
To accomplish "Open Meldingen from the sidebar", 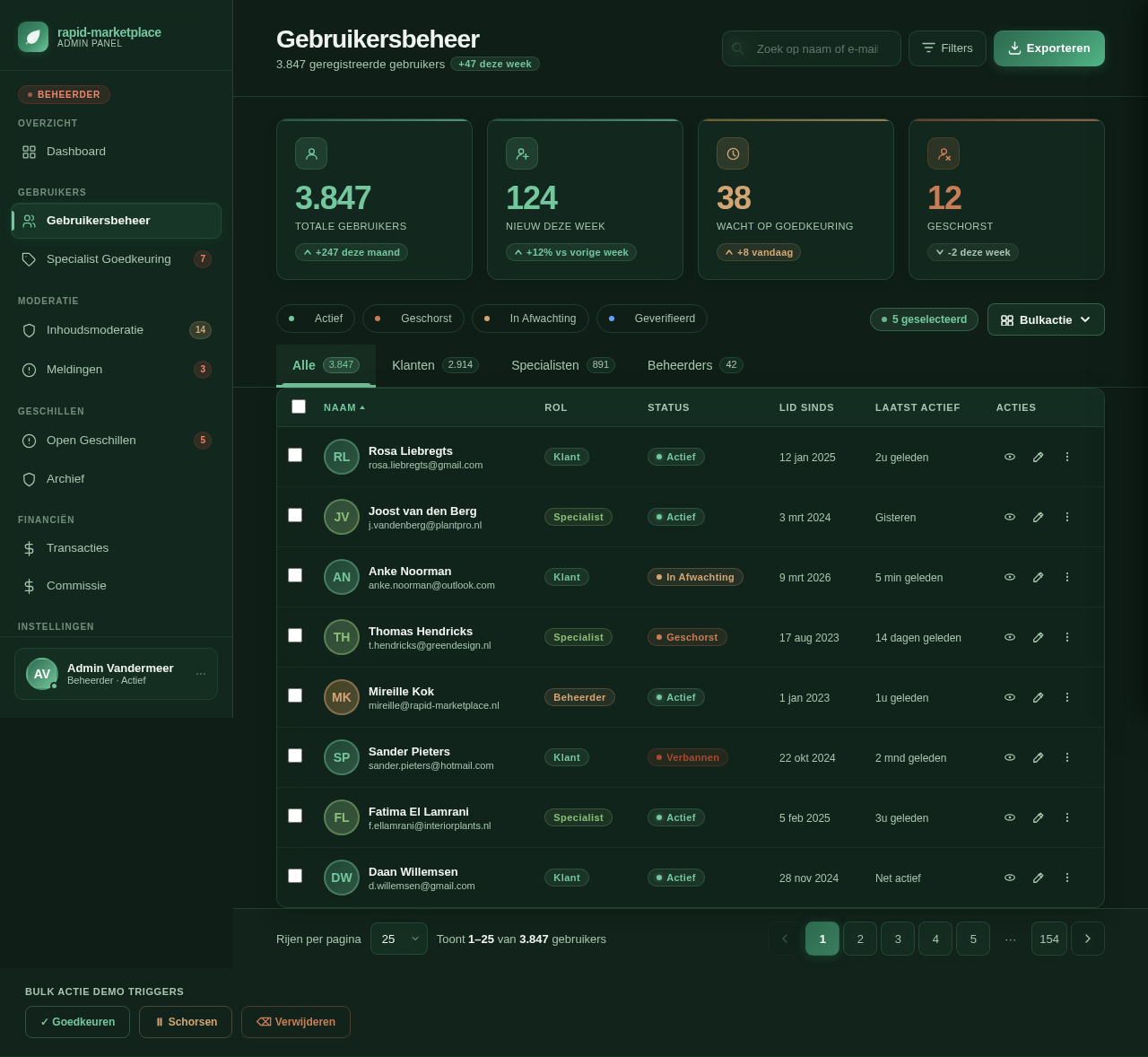I will [x=74, y=370].
